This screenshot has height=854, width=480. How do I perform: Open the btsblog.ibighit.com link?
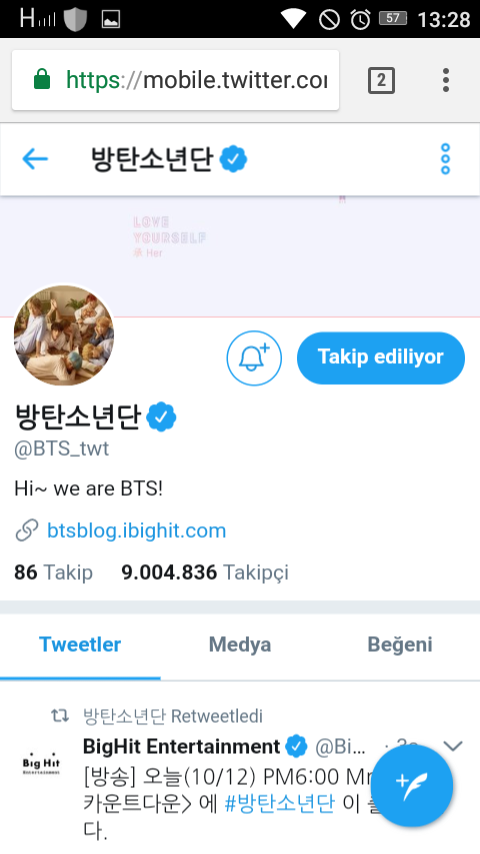coord(136,530)
